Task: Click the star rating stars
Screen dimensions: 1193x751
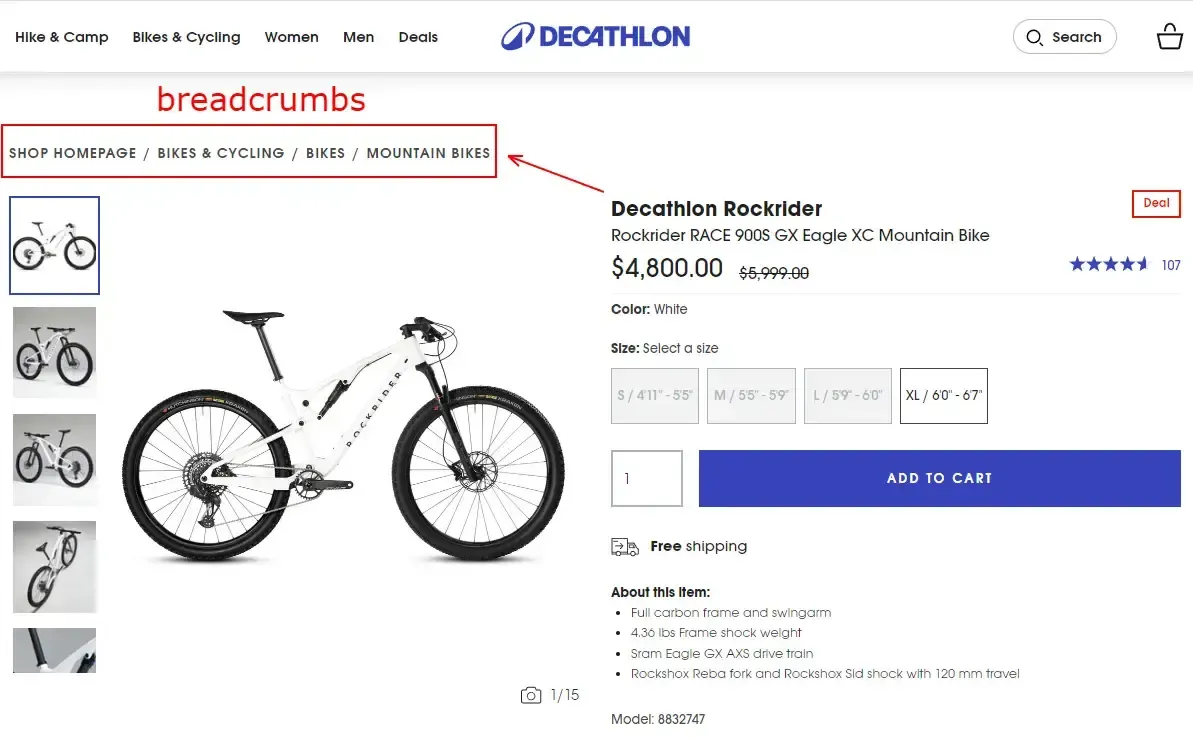Action: click(x=1108, y=264)
